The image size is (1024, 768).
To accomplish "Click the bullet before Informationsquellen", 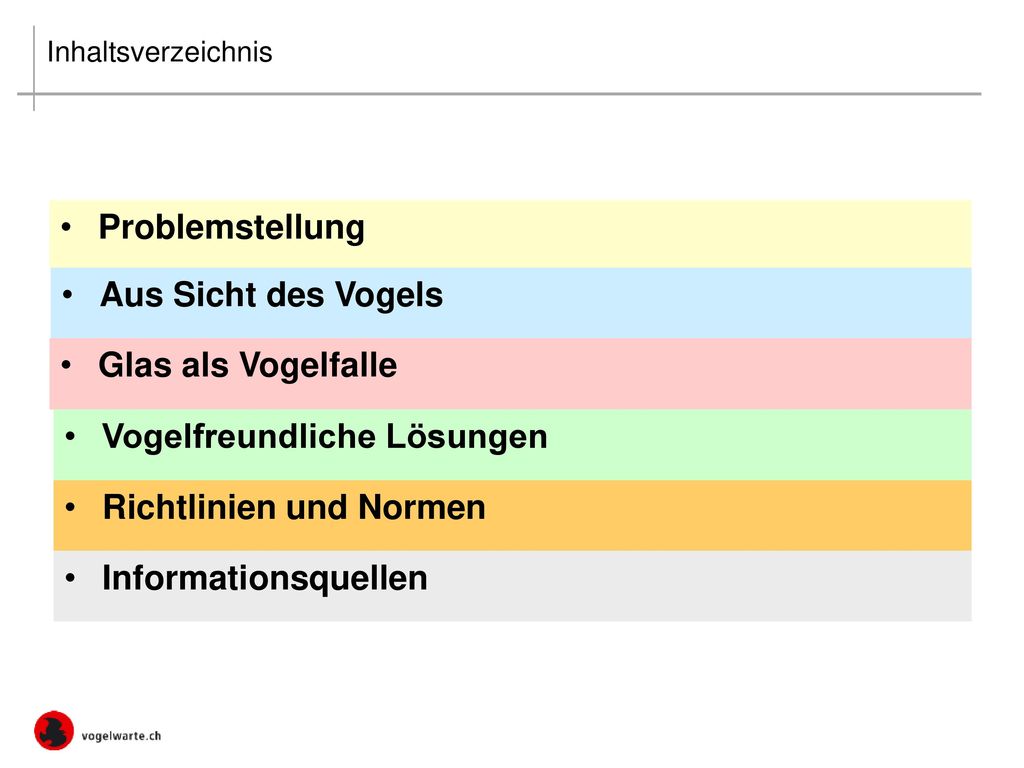I will point(71,578).
